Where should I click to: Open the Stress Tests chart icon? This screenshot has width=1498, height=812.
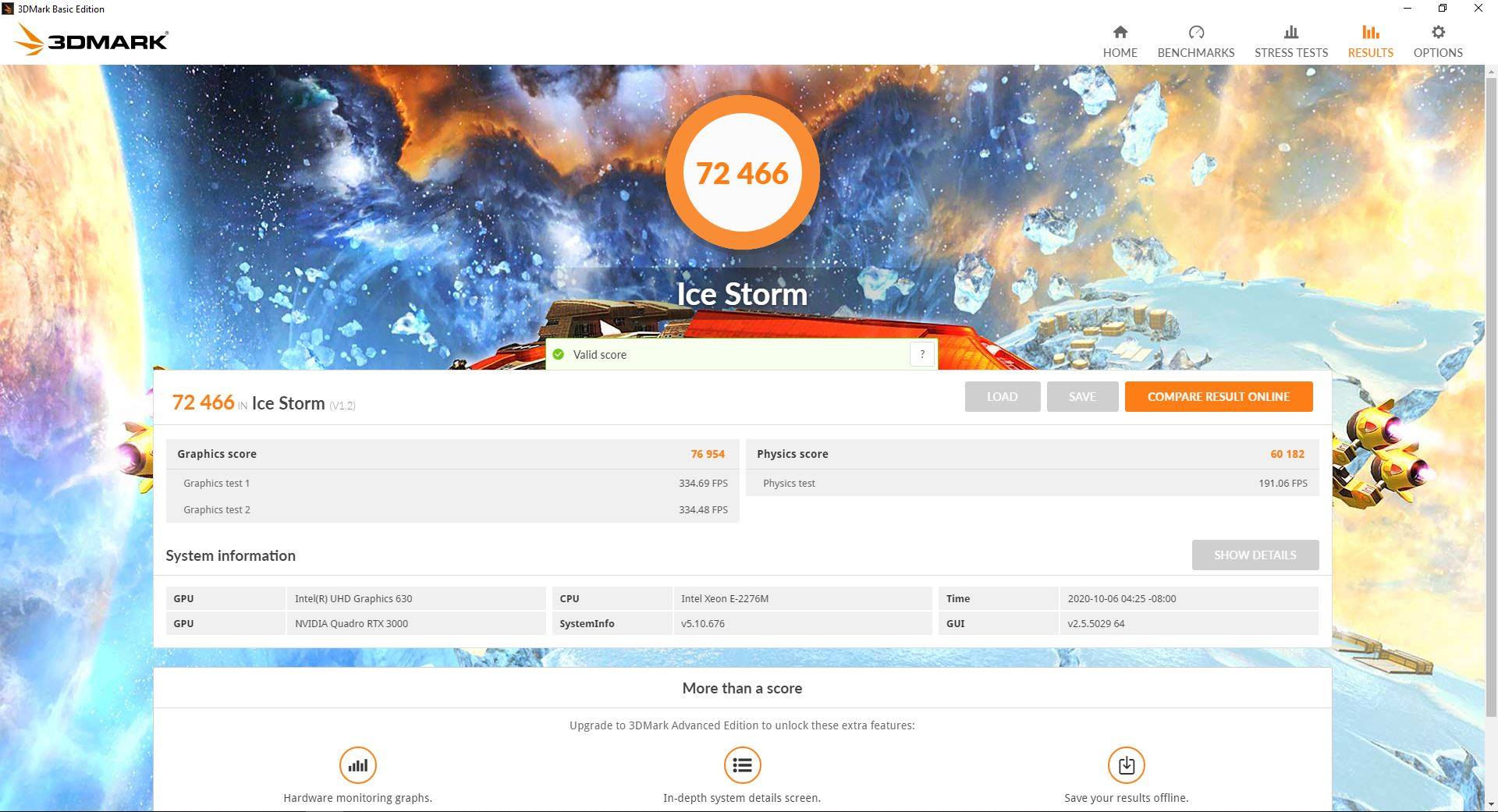pos(1291,32)
